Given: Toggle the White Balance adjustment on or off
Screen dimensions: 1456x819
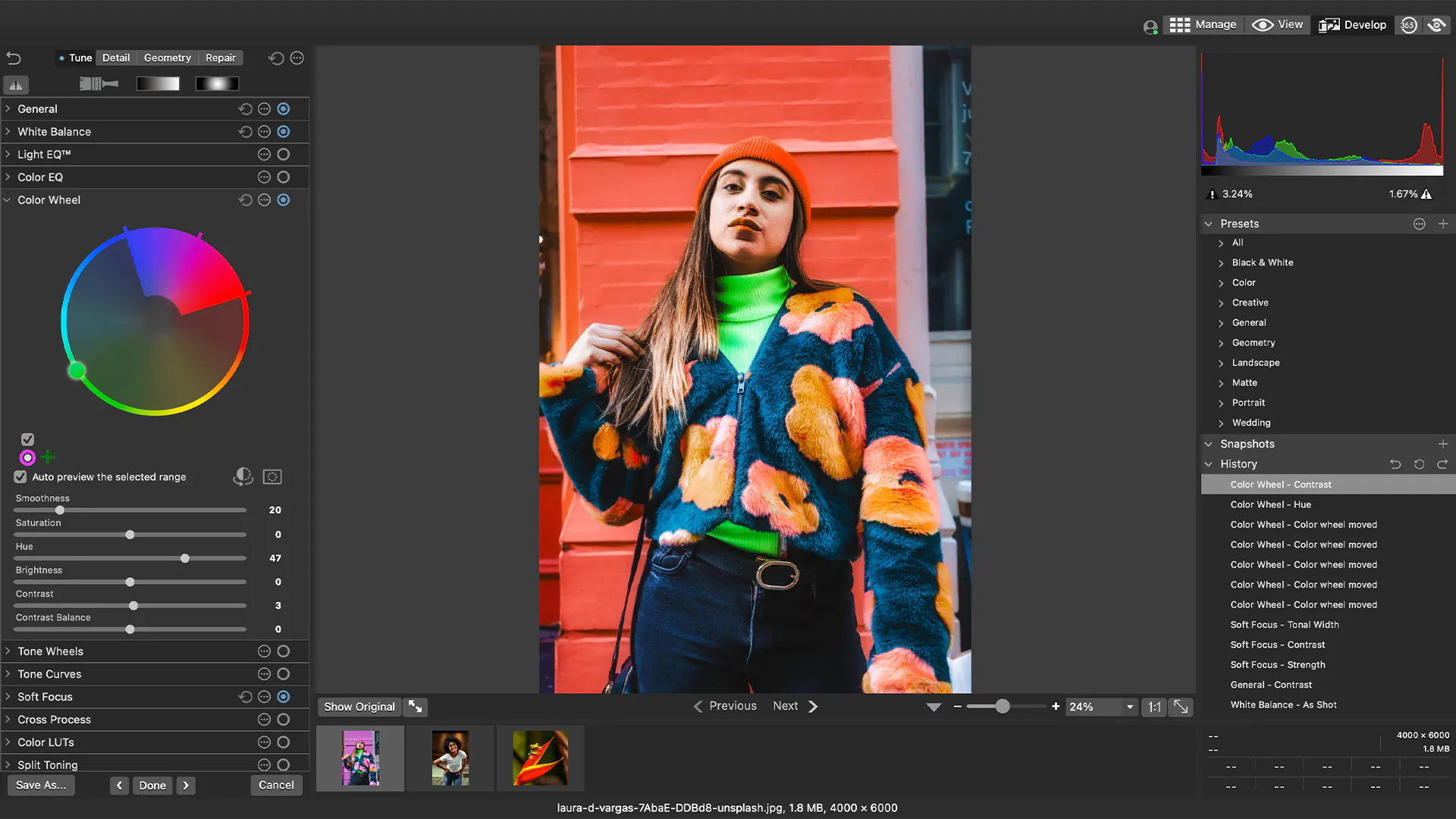Looking at the screenshot, I should [284, 131].
